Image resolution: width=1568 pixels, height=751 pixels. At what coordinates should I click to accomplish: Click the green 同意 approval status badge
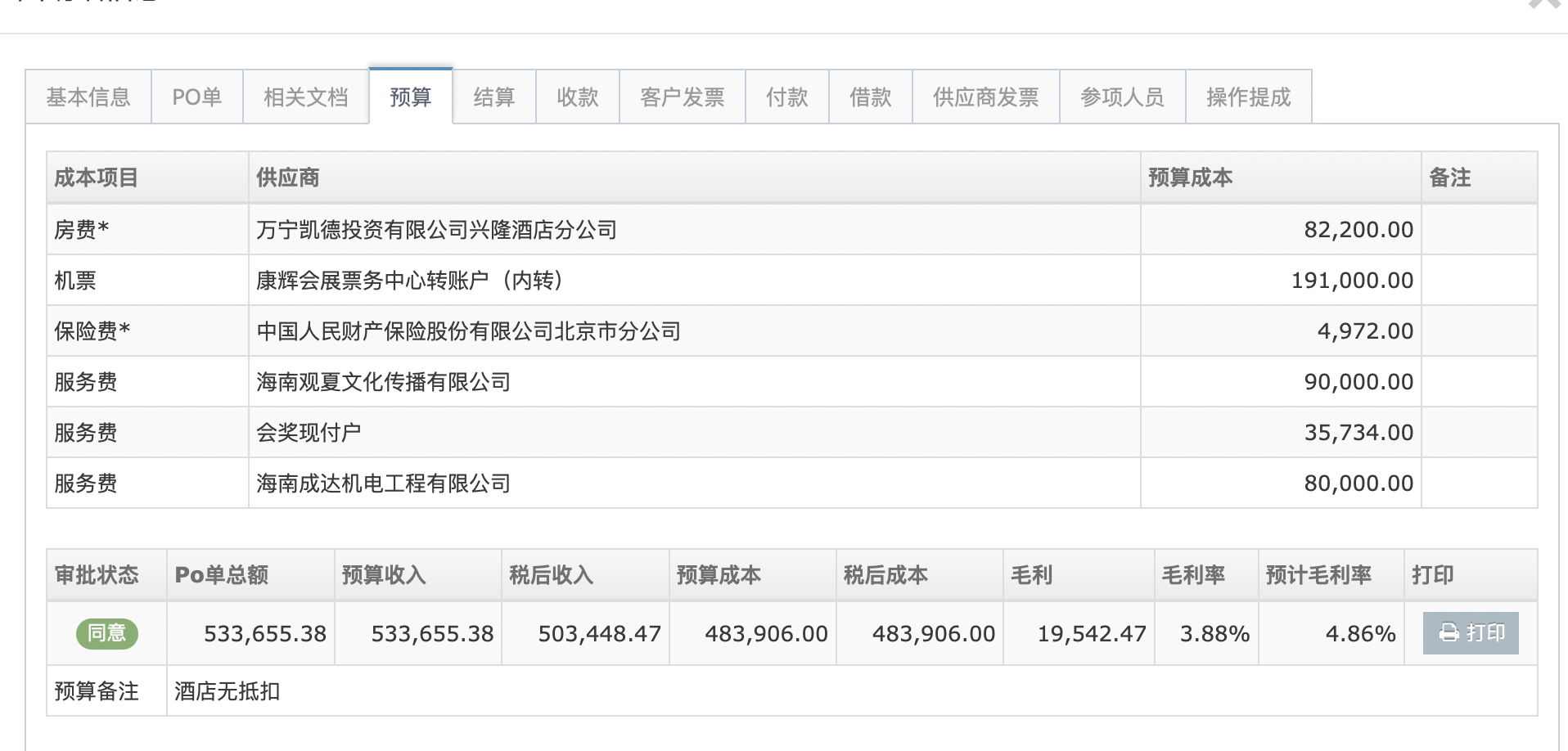click(x=106, y=633)
